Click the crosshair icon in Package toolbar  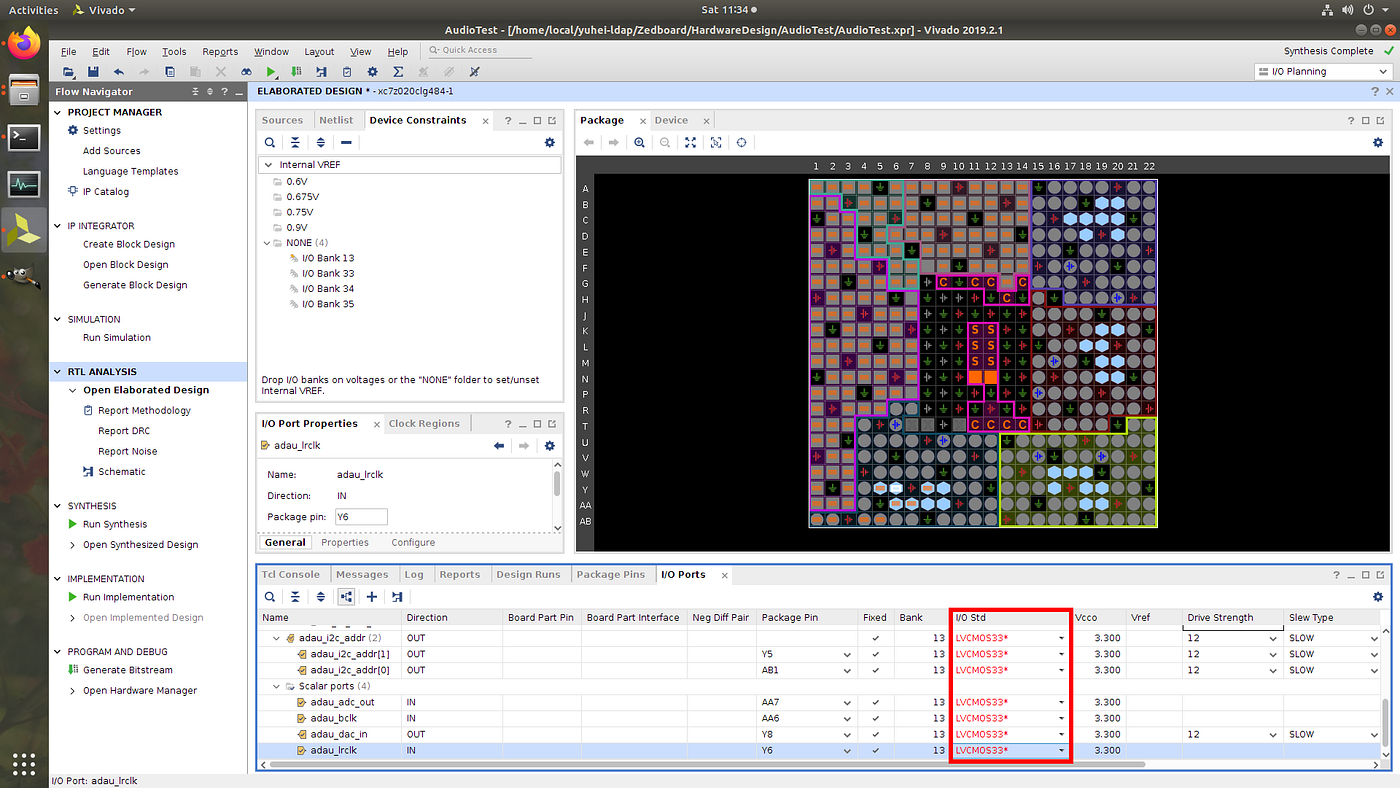tap(741, 143)
